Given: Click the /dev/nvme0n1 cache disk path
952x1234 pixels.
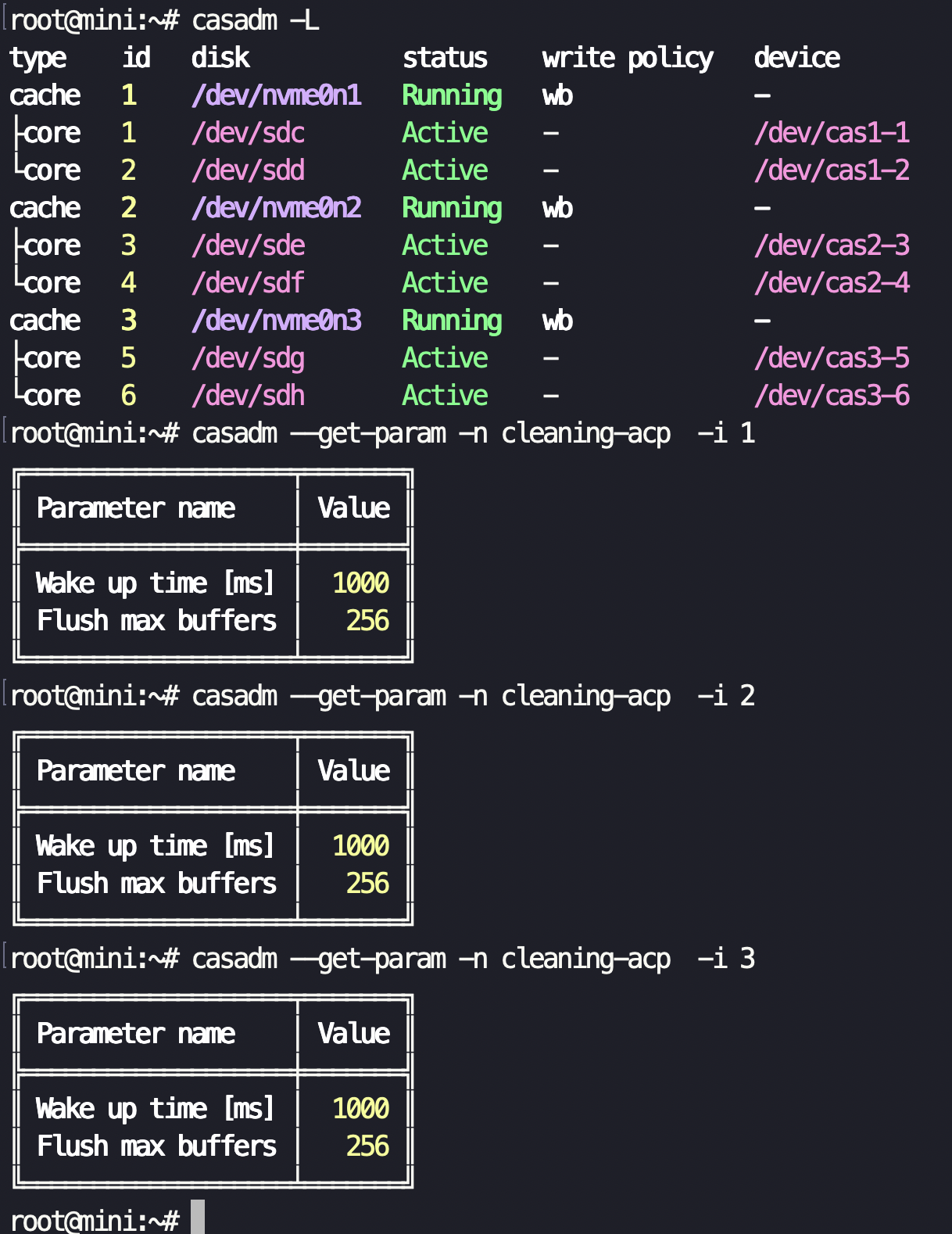Looking at the screenshot, I should click(277, 95).
